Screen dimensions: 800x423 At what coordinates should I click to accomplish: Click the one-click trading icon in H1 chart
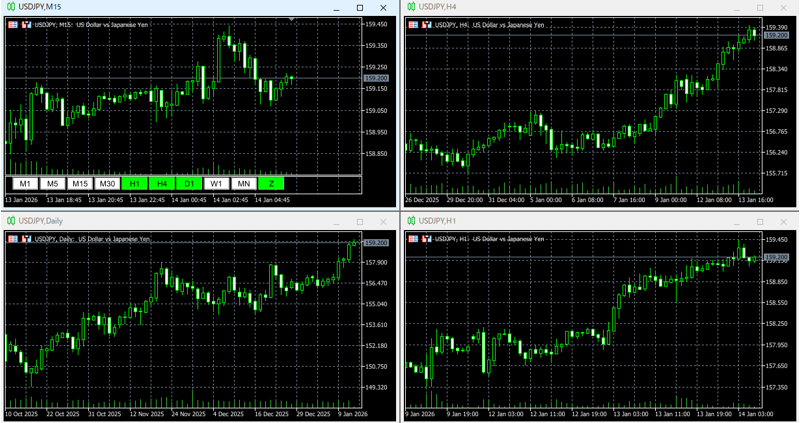426,239
